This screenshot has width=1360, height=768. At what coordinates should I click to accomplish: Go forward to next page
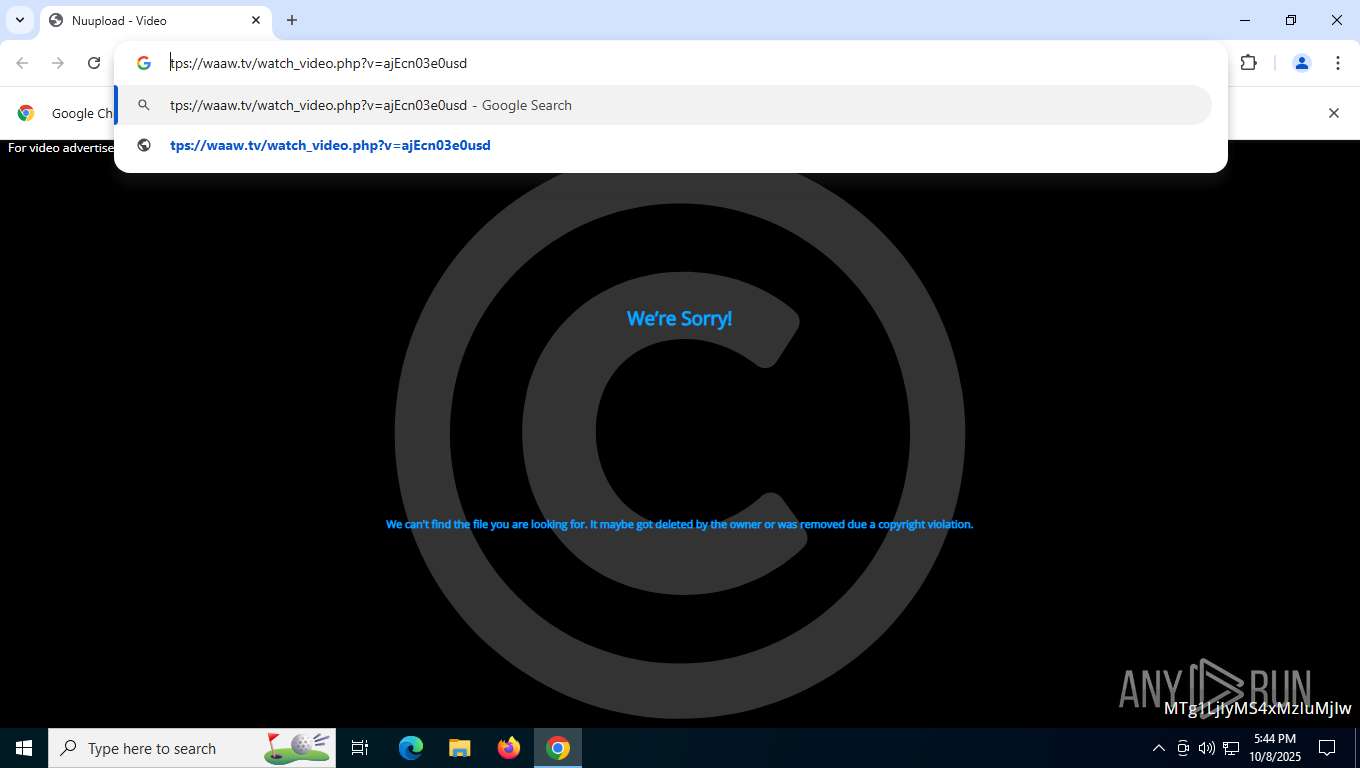pyautogui.click(x=58, y=63)
